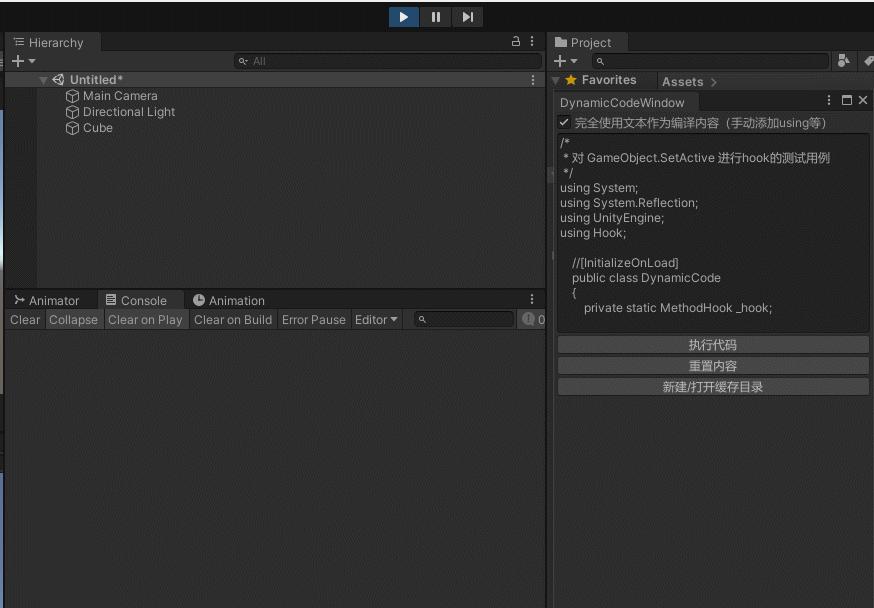Click the Pause button in the toolbar
This screenshot has width=874, height=608.
(x=435, y=17)
